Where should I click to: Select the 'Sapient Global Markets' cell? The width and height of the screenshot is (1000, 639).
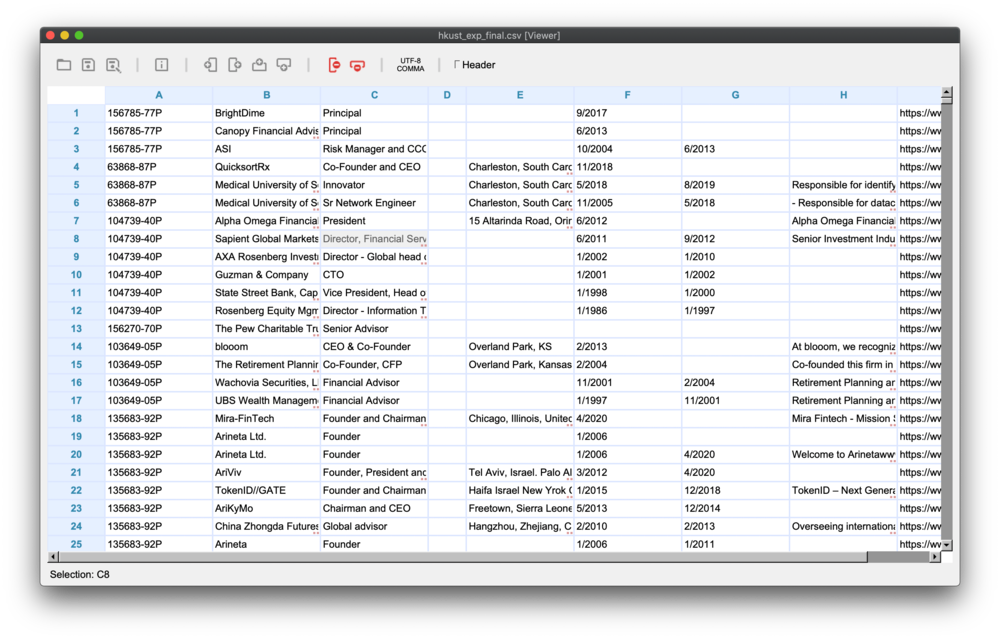[x=267, y=239]
